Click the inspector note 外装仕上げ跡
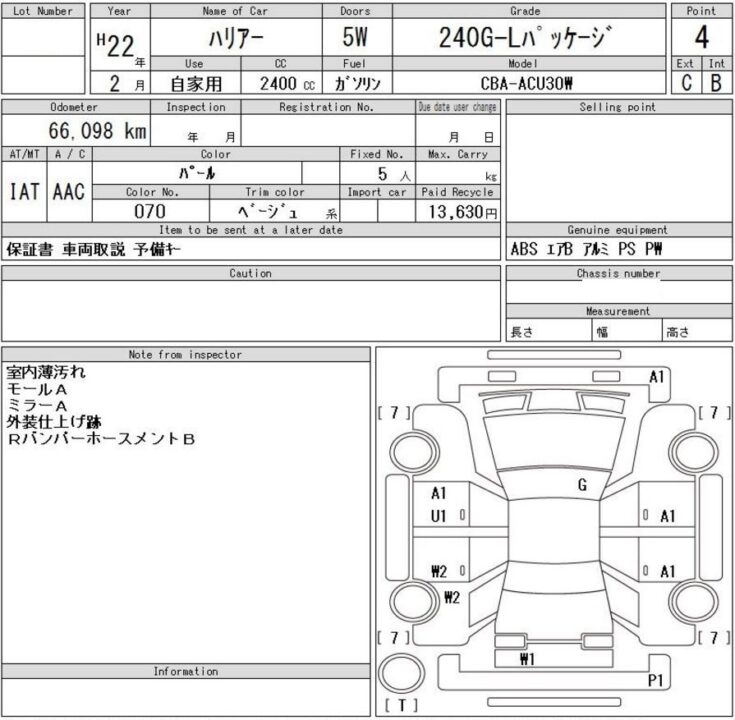Image resolution: width=735 pixels, height=720 pixels. tap(54, 422)
